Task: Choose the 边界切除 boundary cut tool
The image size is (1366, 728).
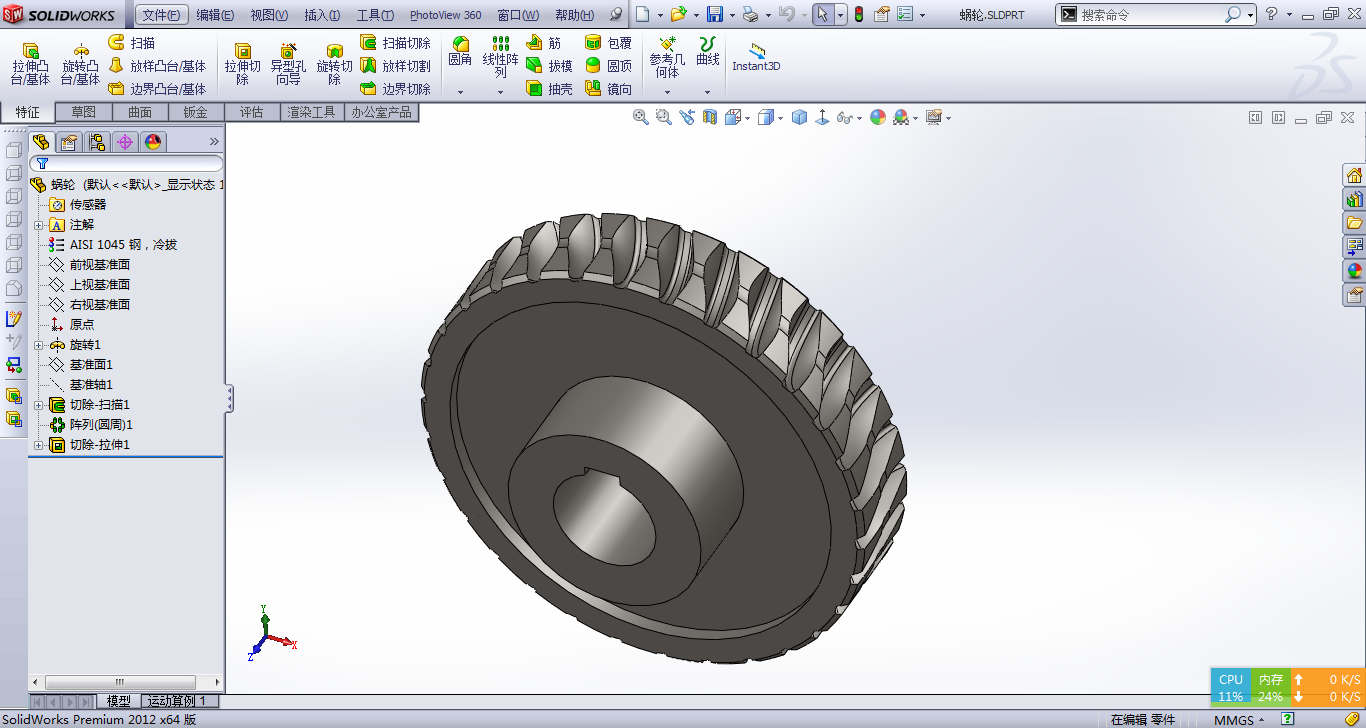Action: click(395, 89)
